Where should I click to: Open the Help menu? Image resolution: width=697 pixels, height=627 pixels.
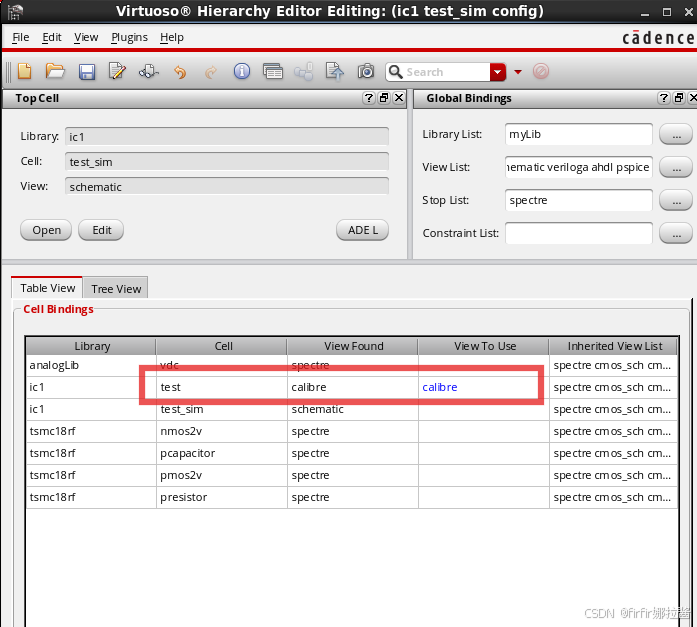click(x=172, y=37)
